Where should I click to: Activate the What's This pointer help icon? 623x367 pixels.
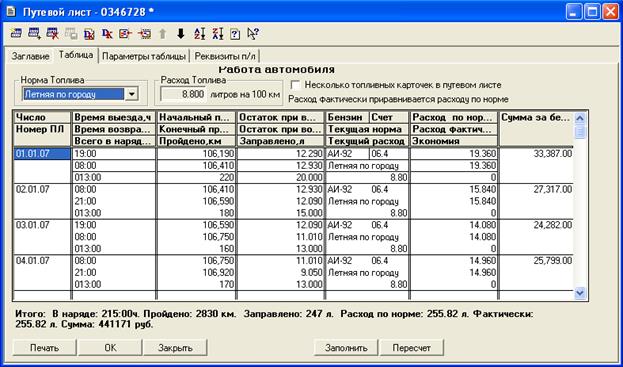(253, 34)
